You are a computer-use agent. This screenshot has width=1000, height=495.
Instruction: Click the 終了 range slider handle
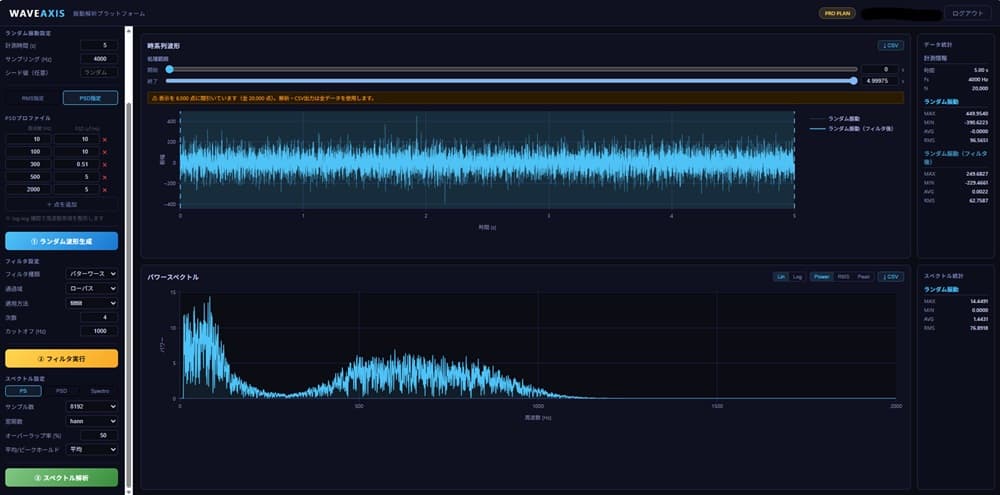pyautogui.click(x=853, y=80)
